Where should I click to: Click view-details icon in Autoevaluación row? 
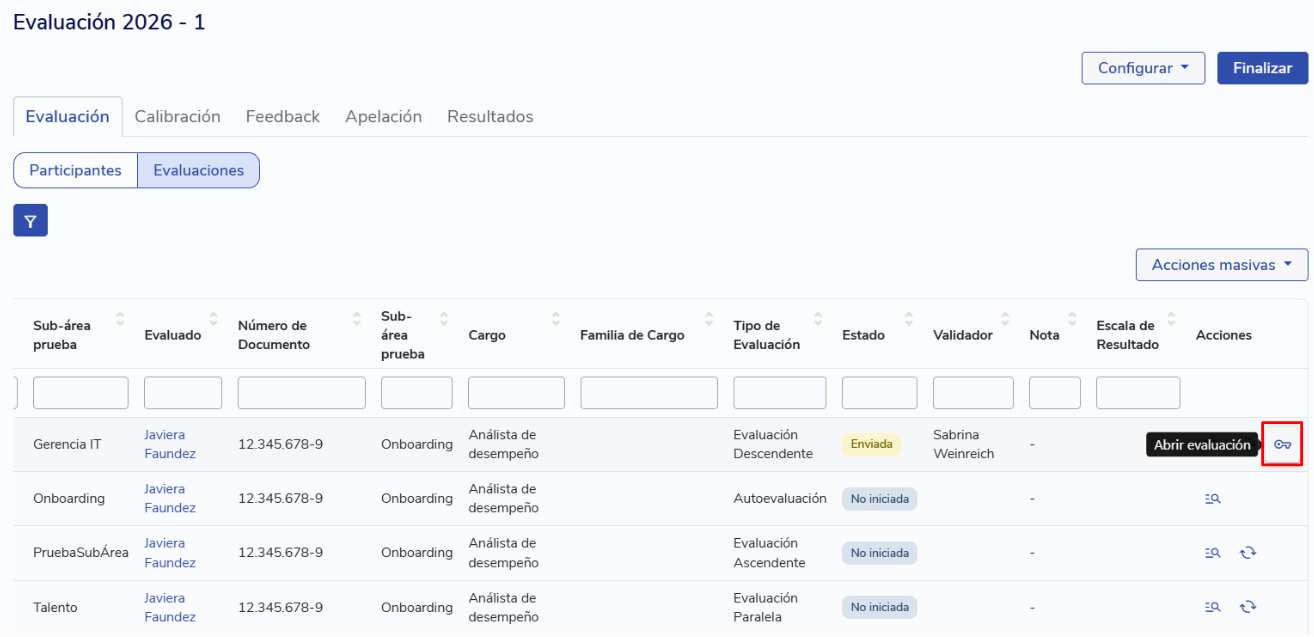[1212, 498]
